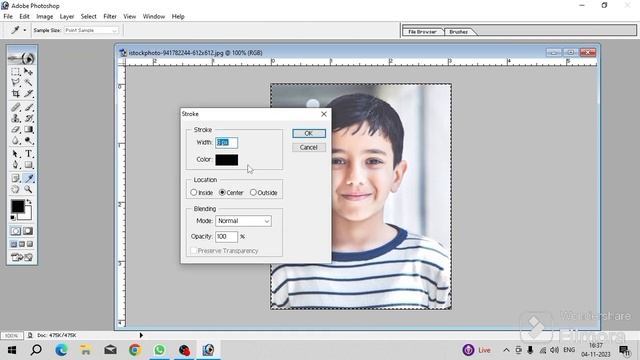Screen dimensions: 640x360
Task: Focus the Opacity field
Action: 226,236
